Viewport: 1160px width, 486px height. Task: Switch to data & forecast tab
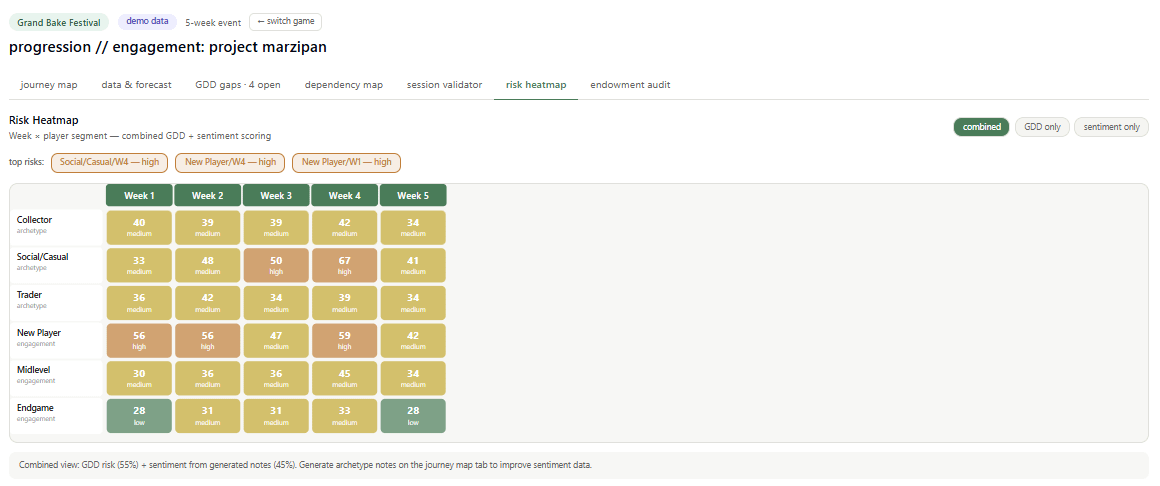(137, 85)
